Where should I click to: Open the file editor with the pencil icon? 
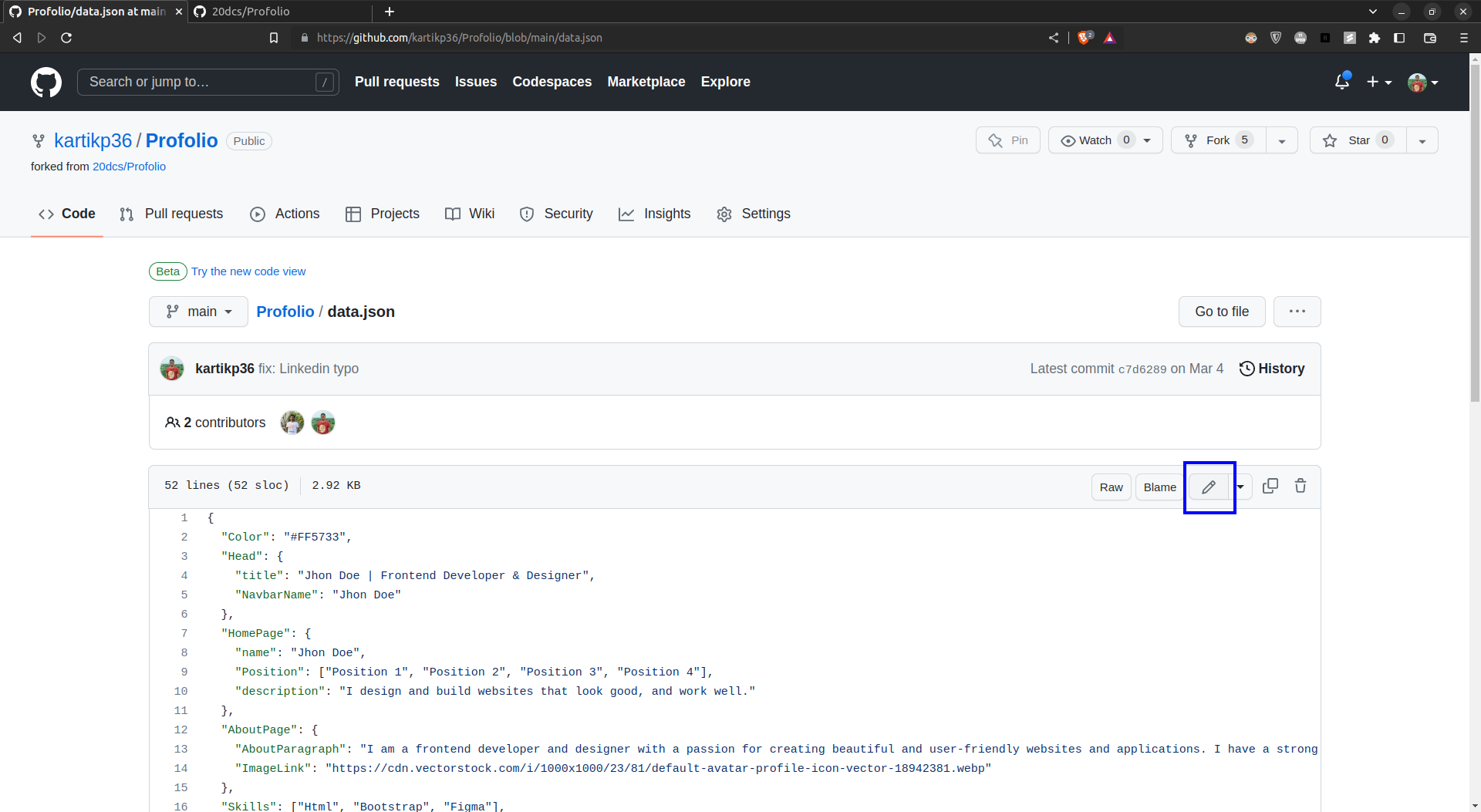[x=1209, y=486]
